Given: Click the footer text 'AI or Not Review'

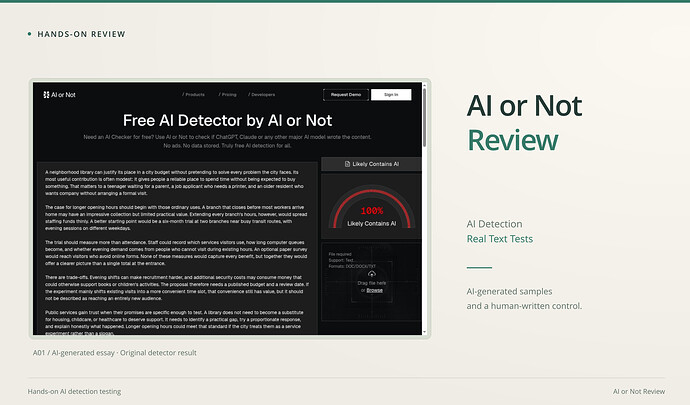Looking at the screenshot, I should [639, 391].
